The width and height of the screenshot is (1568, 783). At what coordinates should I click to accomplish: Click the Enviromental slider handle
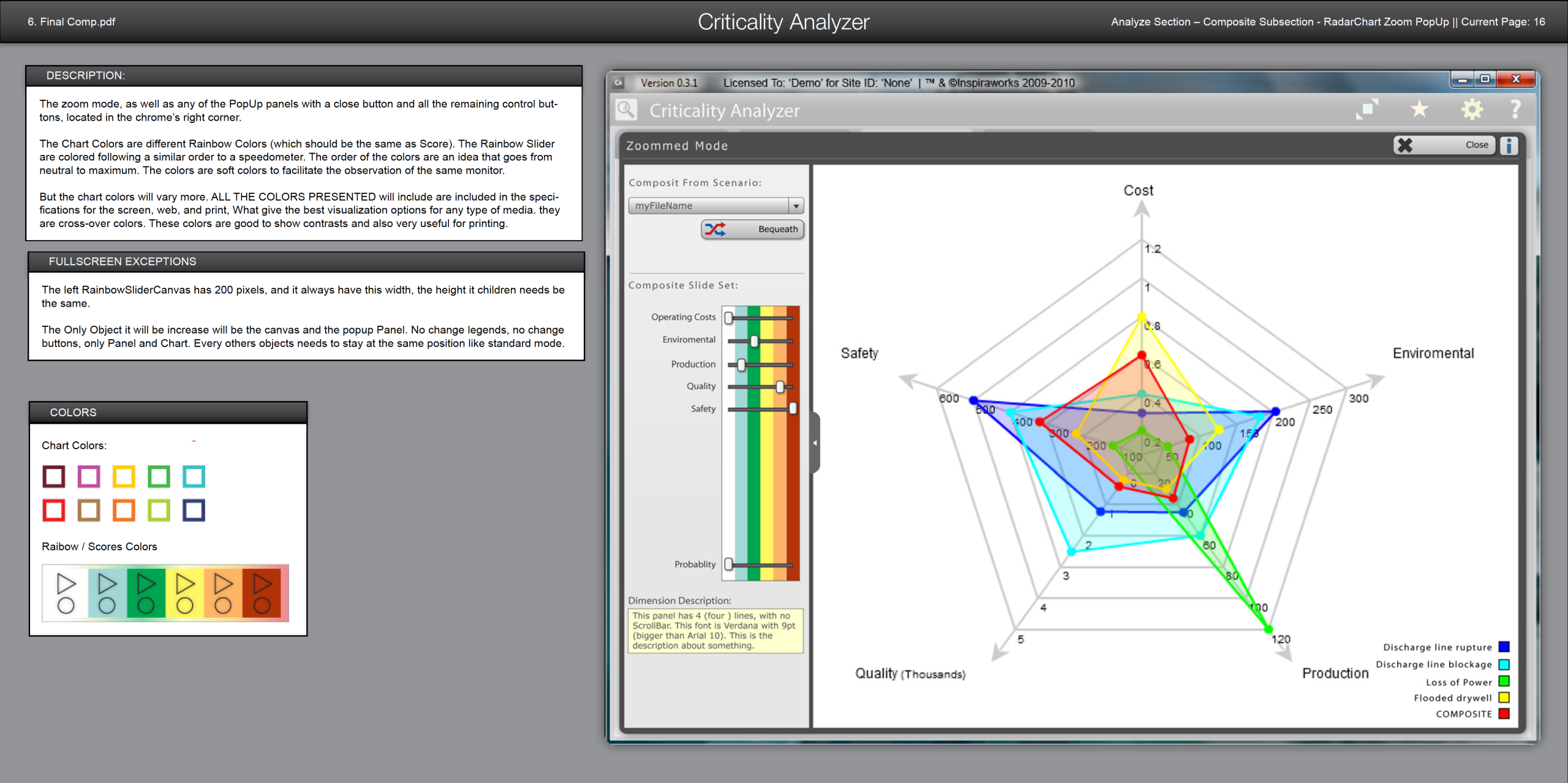tap(755, 340)
